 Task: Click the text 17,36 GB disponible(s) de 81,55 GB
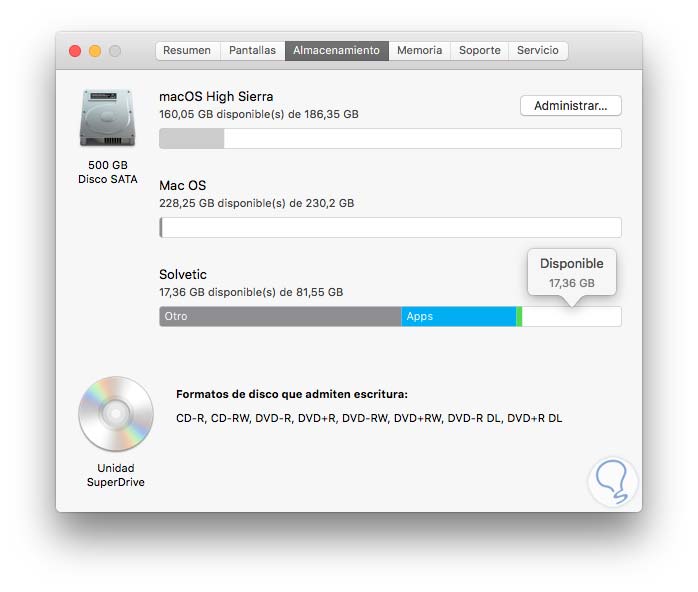[251, 292]
